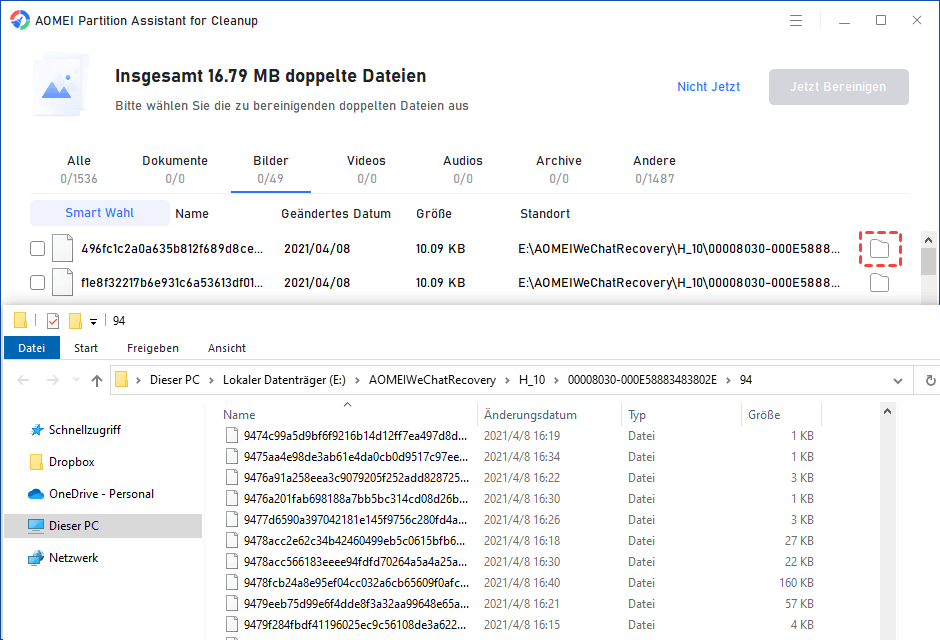Switch to the Alle tab

[79, 170]
